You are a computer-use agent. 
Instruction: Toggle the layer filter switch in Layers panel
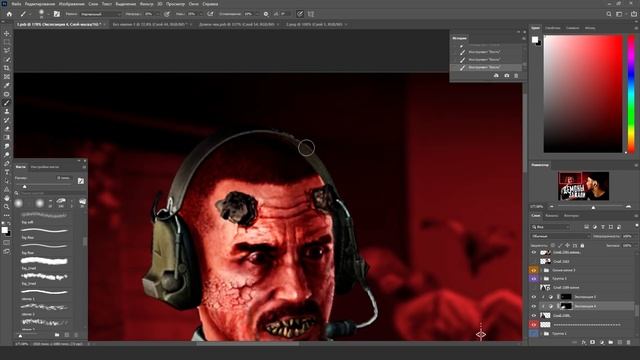[637, 226]
